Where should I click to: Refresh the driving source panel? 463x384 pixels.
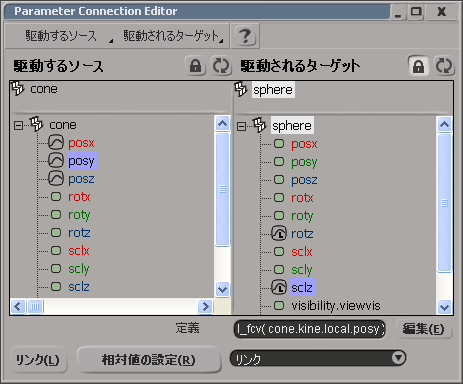[x=221, y=66]
